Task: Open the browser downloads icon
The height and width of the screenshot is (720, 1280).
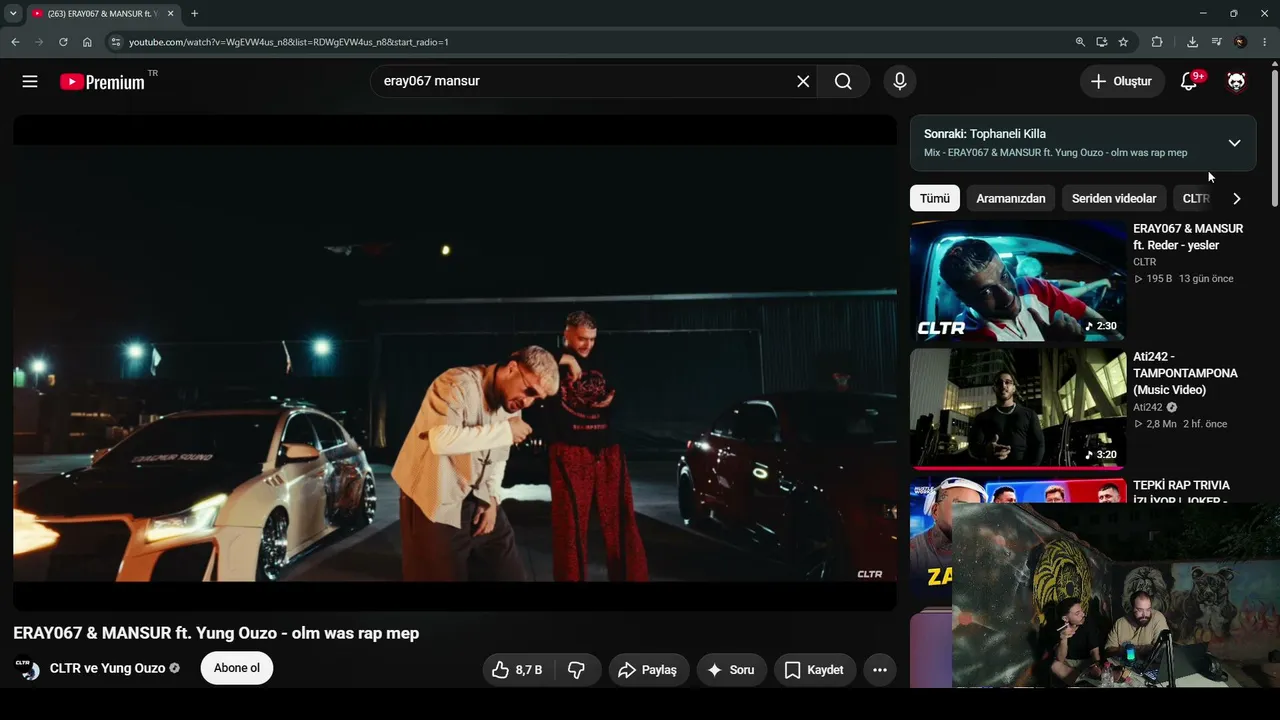Action: pyautogui.click(x=1192, y=42)
